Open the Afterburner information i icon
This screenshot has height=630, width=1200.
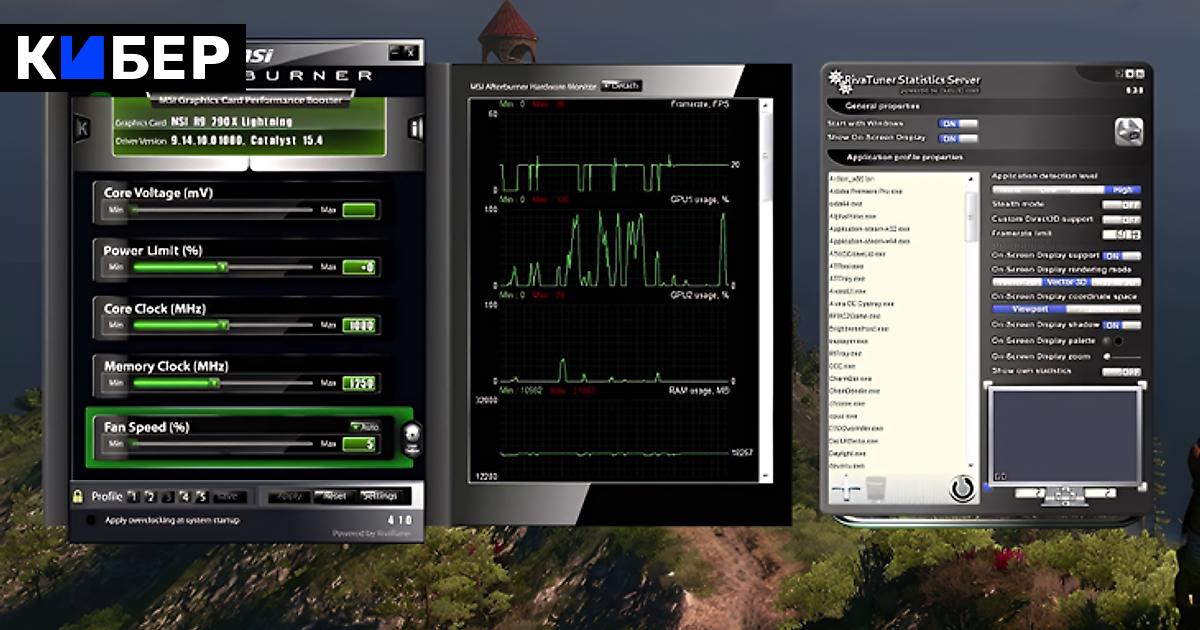[415, 128]
